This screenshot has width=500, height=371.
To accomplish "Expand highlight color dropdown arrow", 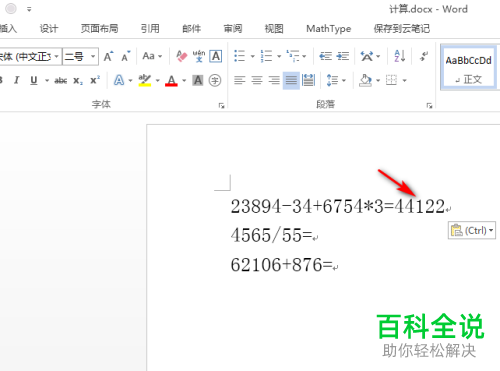I will coord(157,80).
